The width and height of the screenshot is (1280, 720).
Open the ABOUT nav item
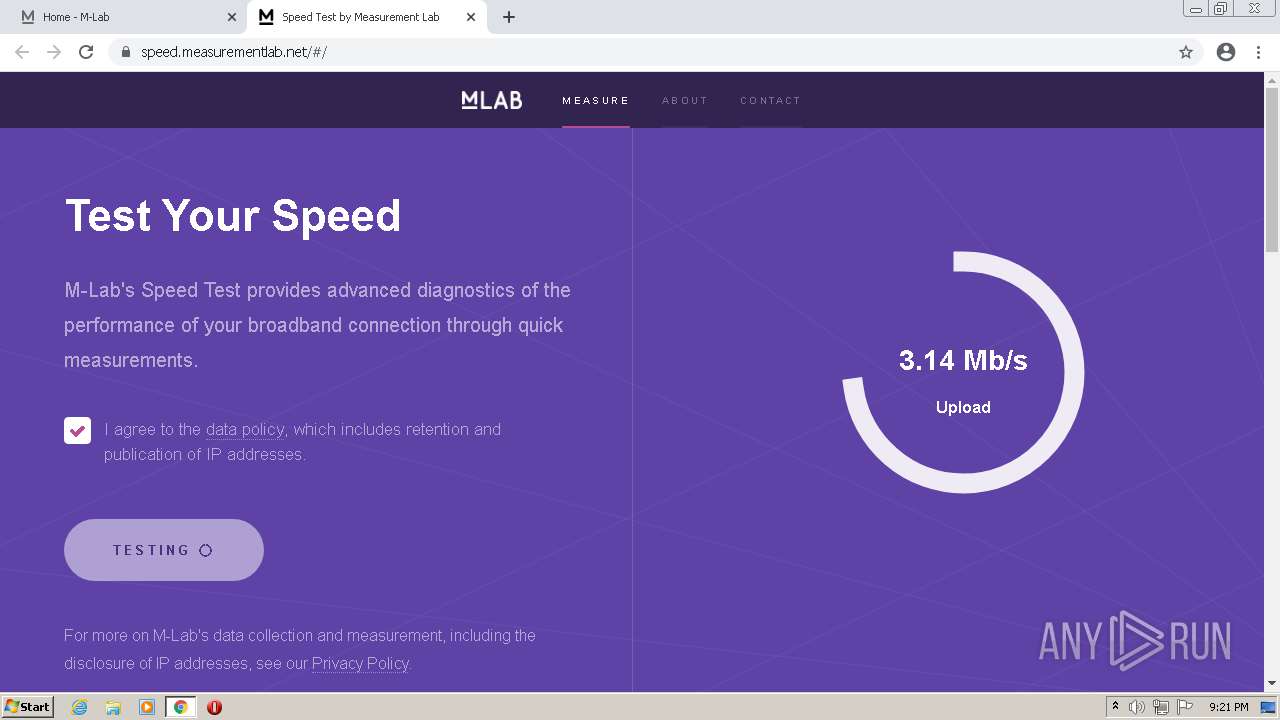(685, 100)
